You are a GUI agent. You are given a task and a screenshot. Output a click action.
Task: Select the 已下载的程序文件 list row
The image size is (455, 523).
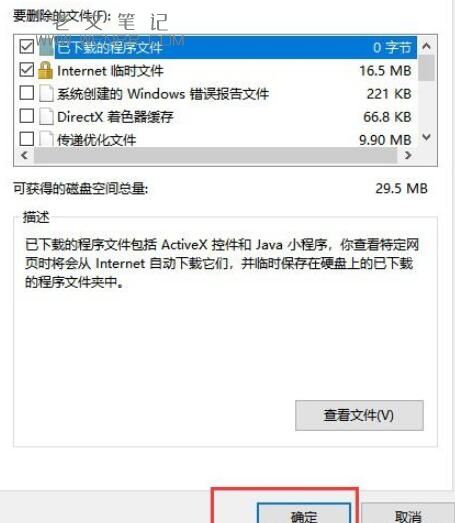pos(216,47)
